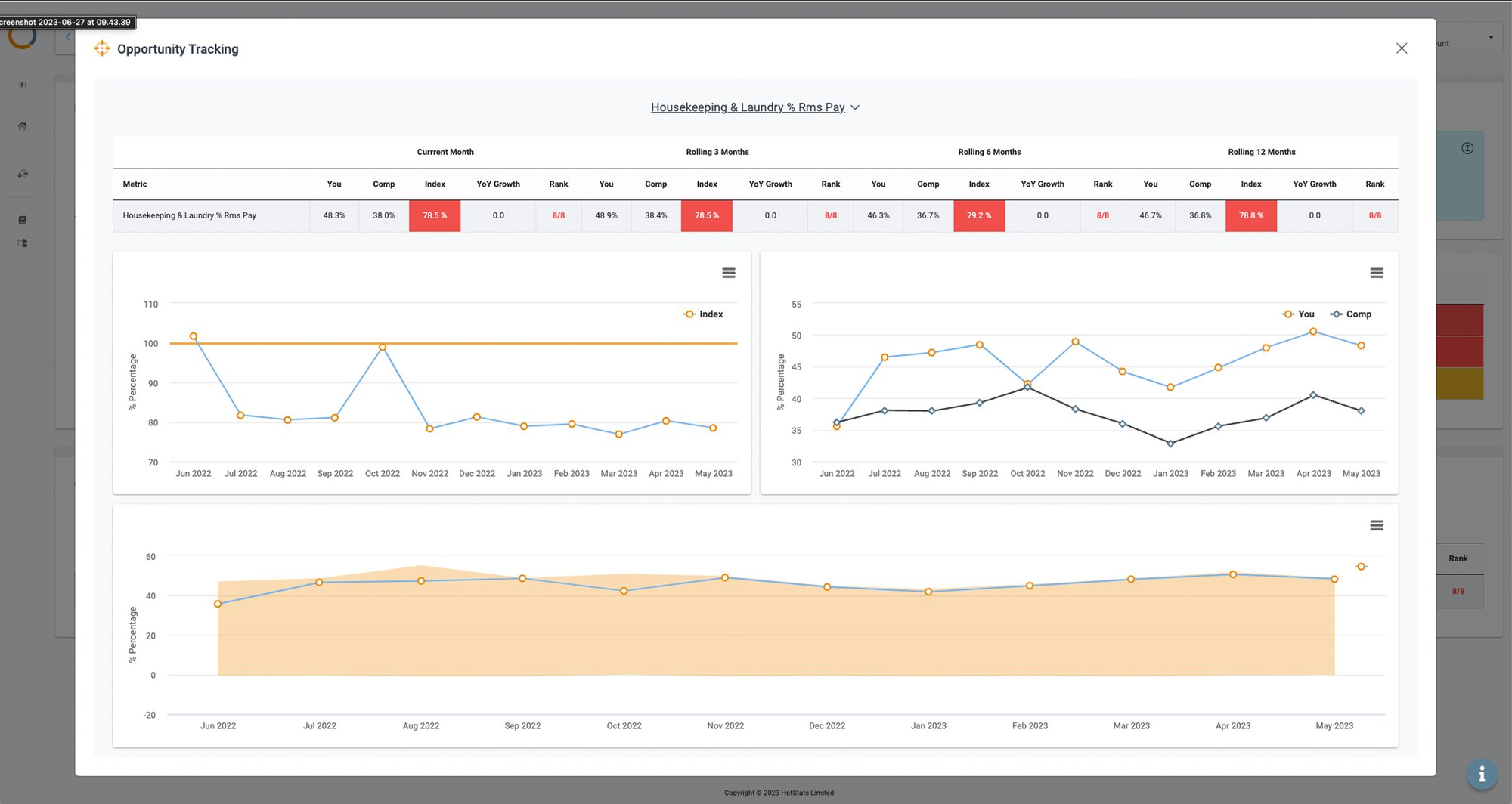
Task: Click the info icon on teal background card
Action: [x=1467, y=149]
